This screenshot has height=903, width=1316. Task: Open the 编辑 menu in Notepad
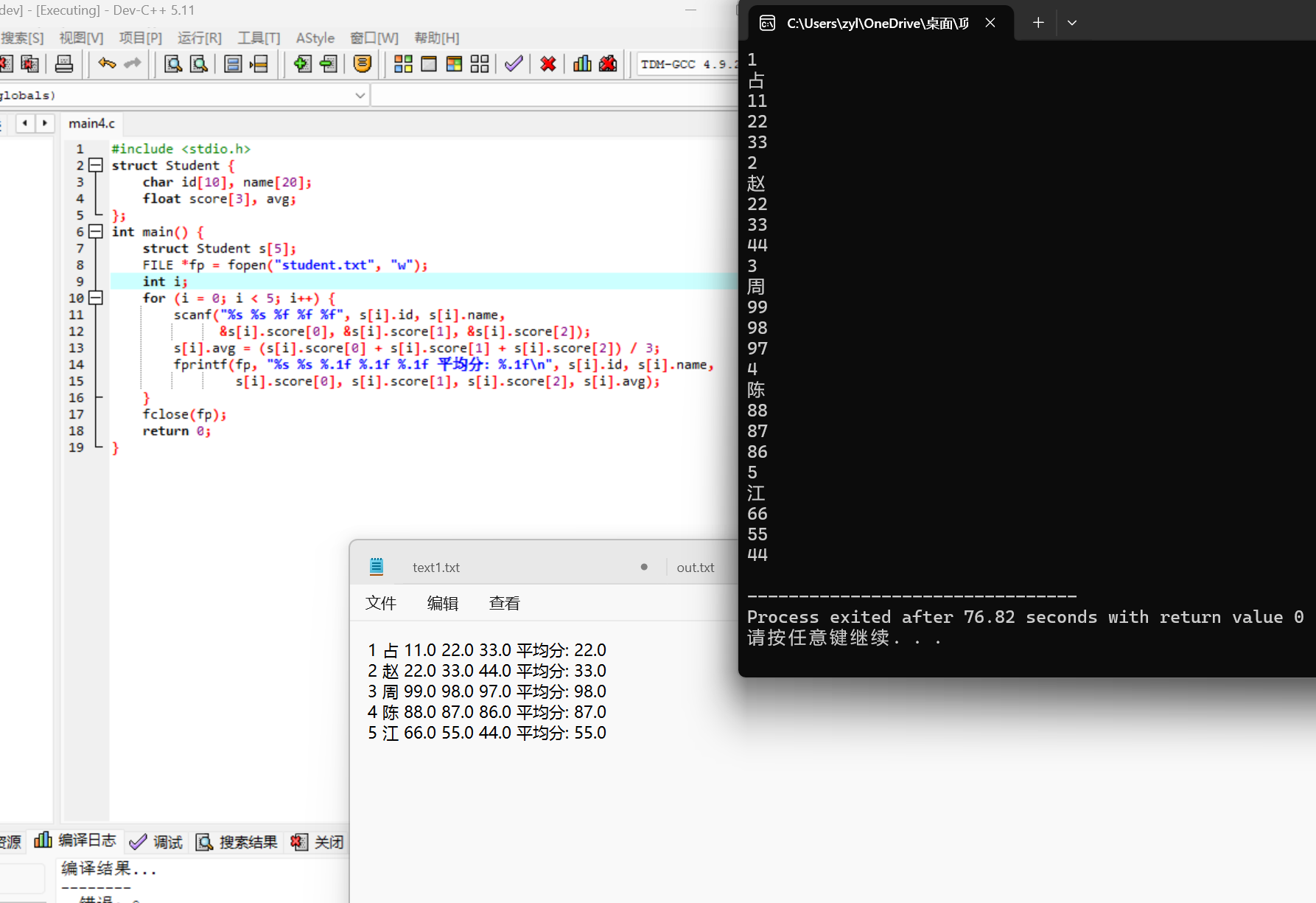point(443,604)
